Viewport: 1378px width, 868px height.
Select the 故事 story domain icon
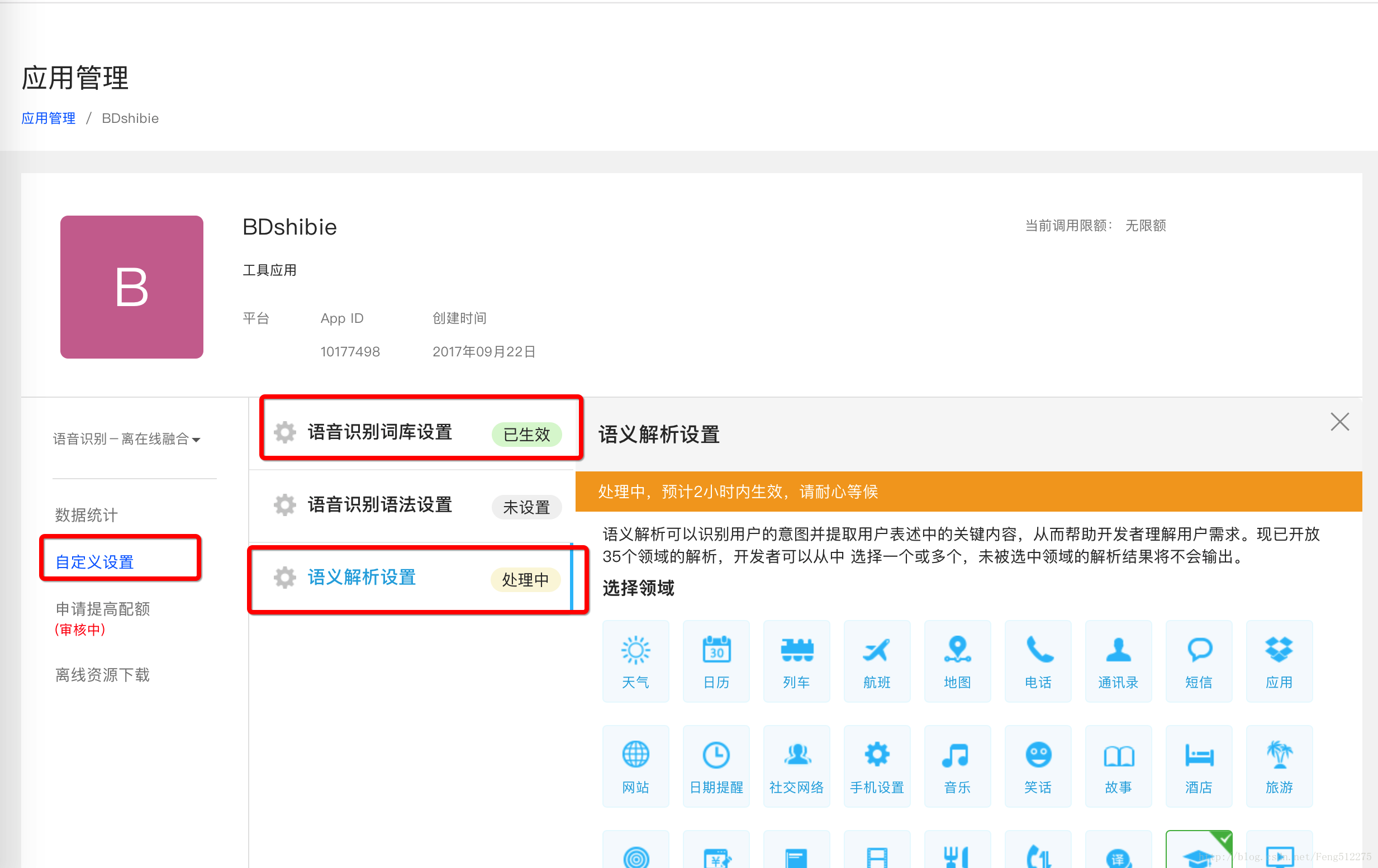click(x=1118, y=766)
